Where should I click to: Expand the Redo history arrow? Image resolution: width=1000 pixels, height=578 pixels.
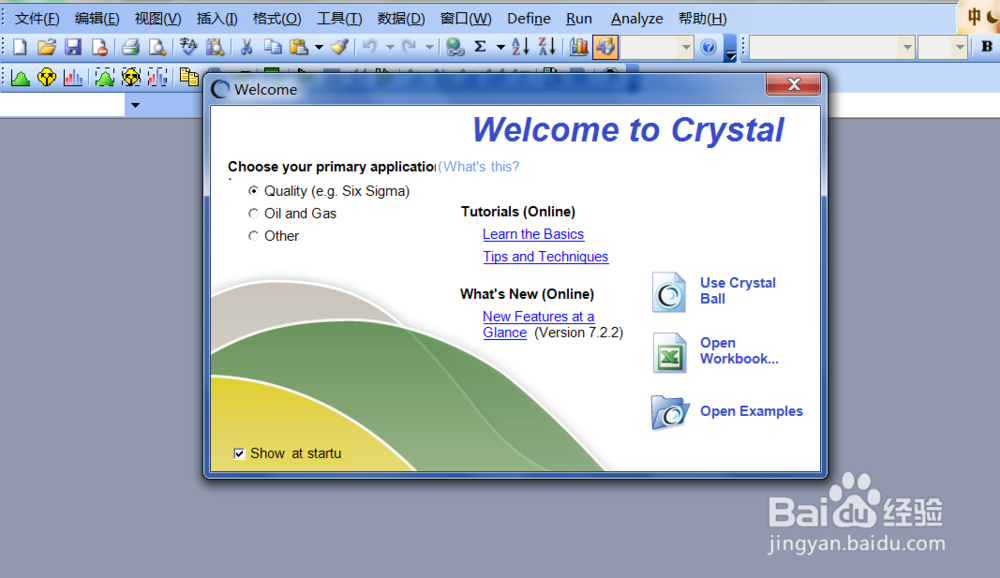tap(429, 47)
